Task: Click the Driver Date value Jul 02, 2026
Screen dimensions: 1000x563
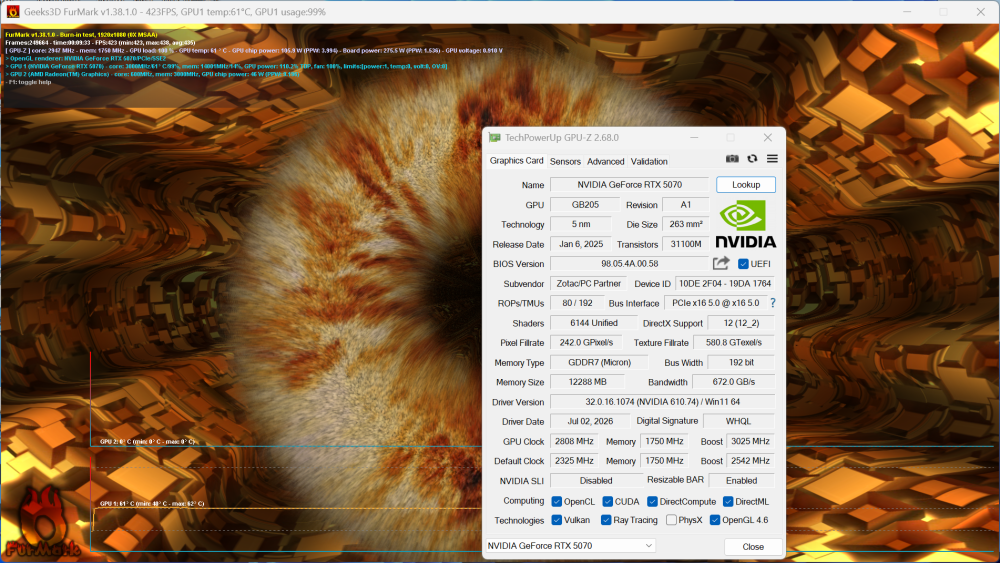Action: click(x=590, y=421)
